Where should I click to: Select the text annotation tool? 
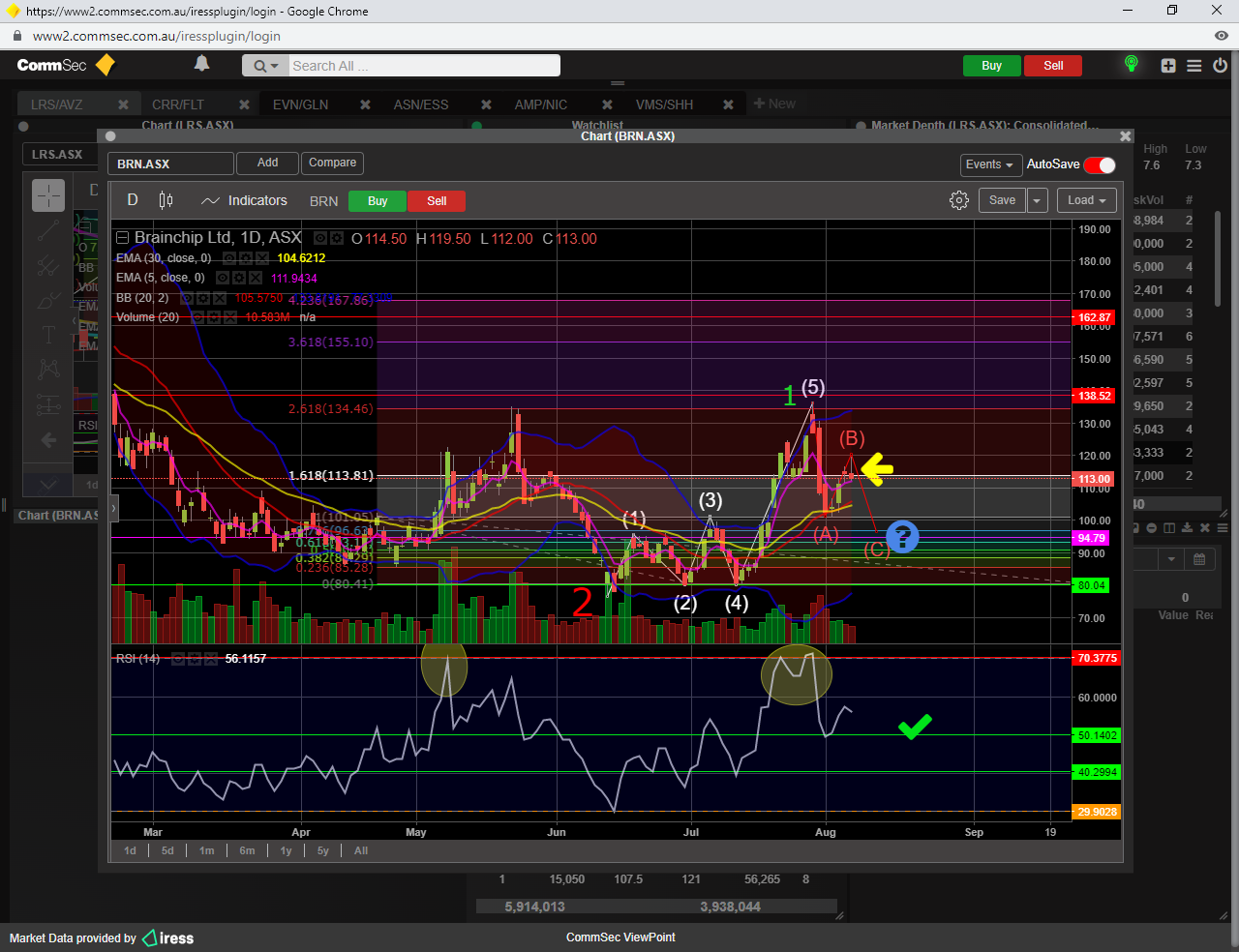48,335
